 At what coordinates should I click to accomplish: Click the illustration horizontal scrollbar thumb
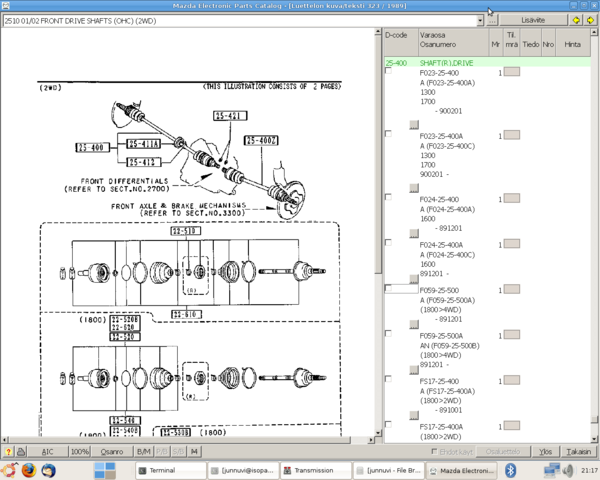[178, 440]
